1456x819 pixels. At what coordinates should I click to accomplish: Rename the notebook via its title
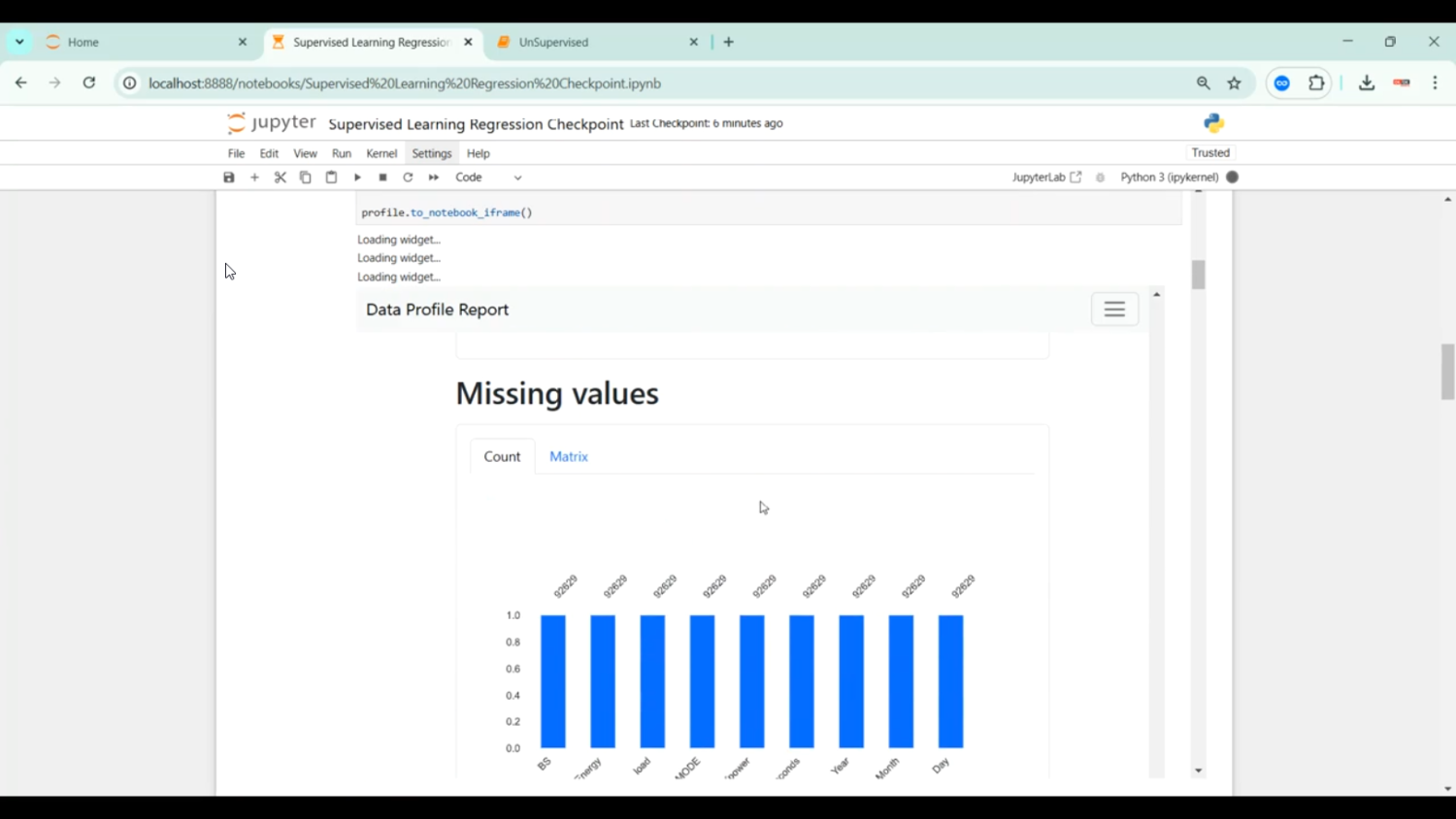click(476, 124)
